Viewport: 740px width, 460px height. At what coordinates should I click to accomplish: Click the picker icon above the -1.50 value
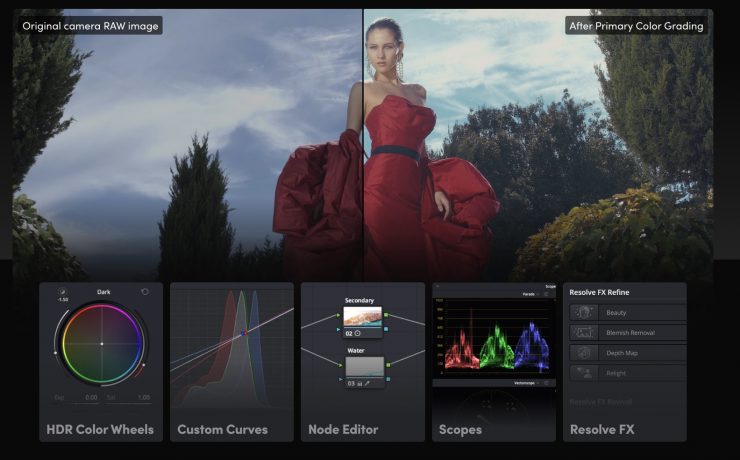(x=62, y=292)
